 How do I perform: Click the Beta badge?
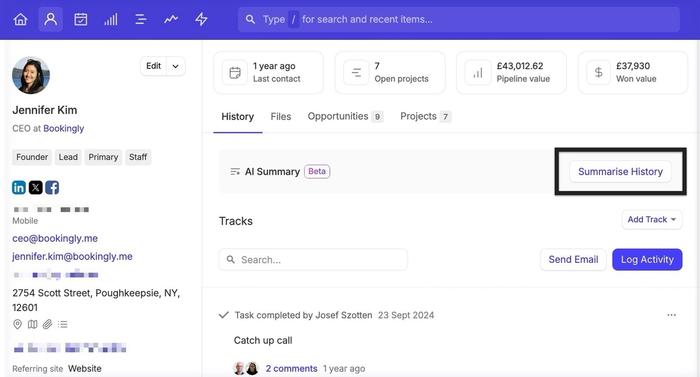[x=317, y=172]
